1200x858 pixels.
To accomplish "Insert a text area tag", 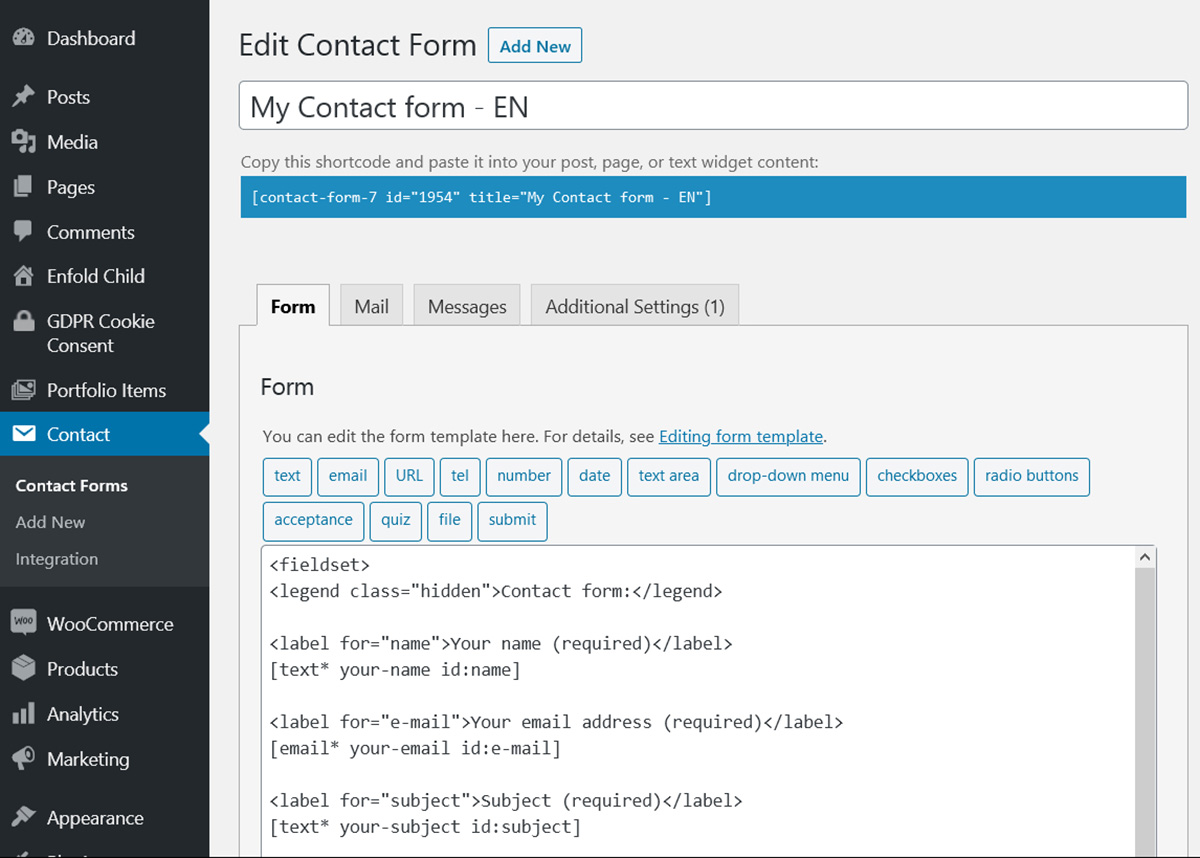I will (669, 476).
